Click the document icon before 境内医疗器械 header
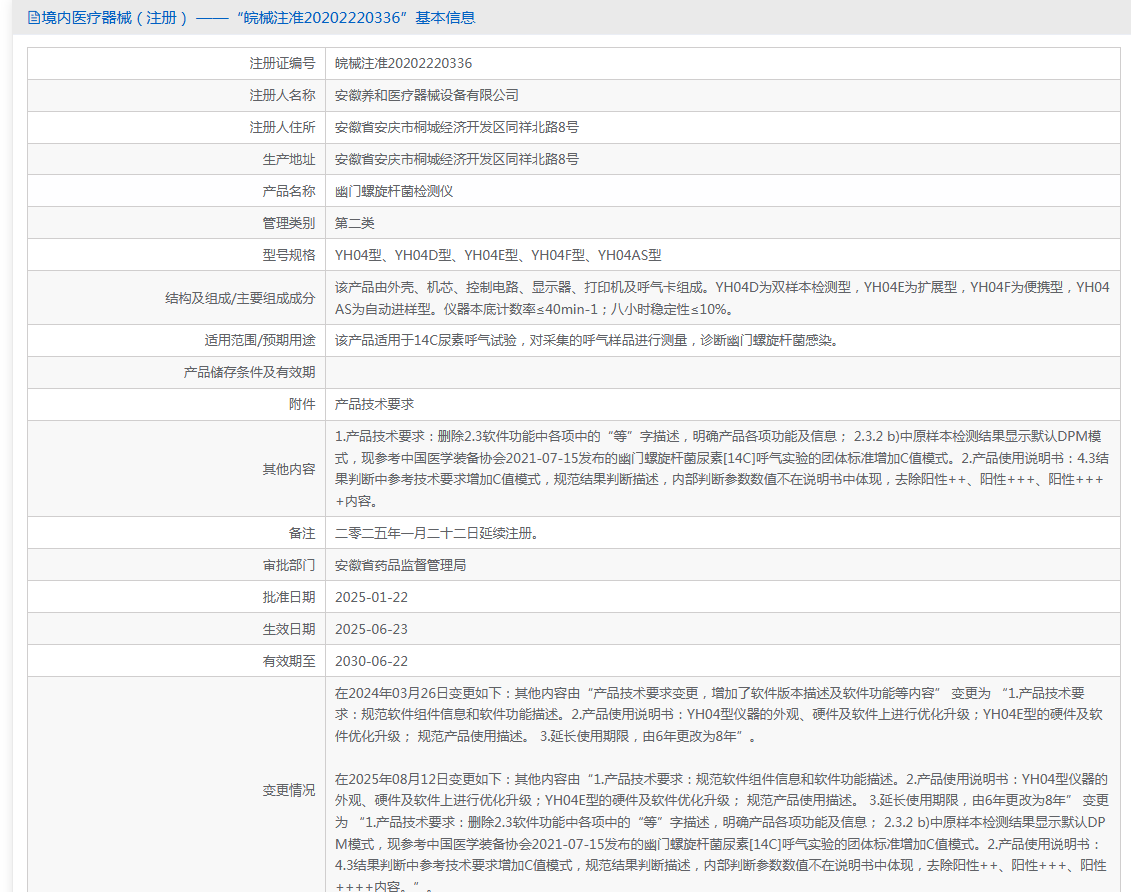Image resolution: width=1131 pixels, height=892 pixels. [x=33, y=18]
